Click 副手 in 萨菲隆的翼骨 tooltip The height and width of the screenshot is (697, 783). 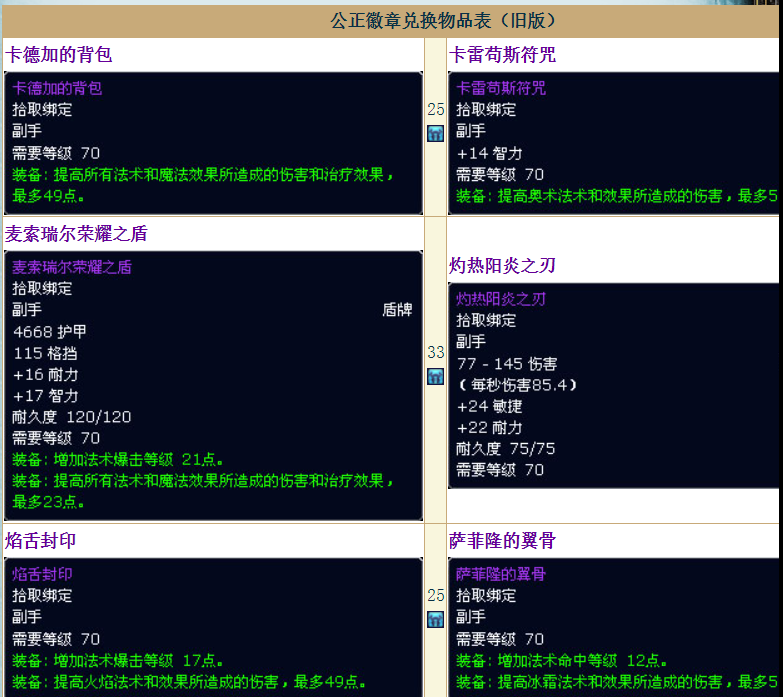point(471,617)
